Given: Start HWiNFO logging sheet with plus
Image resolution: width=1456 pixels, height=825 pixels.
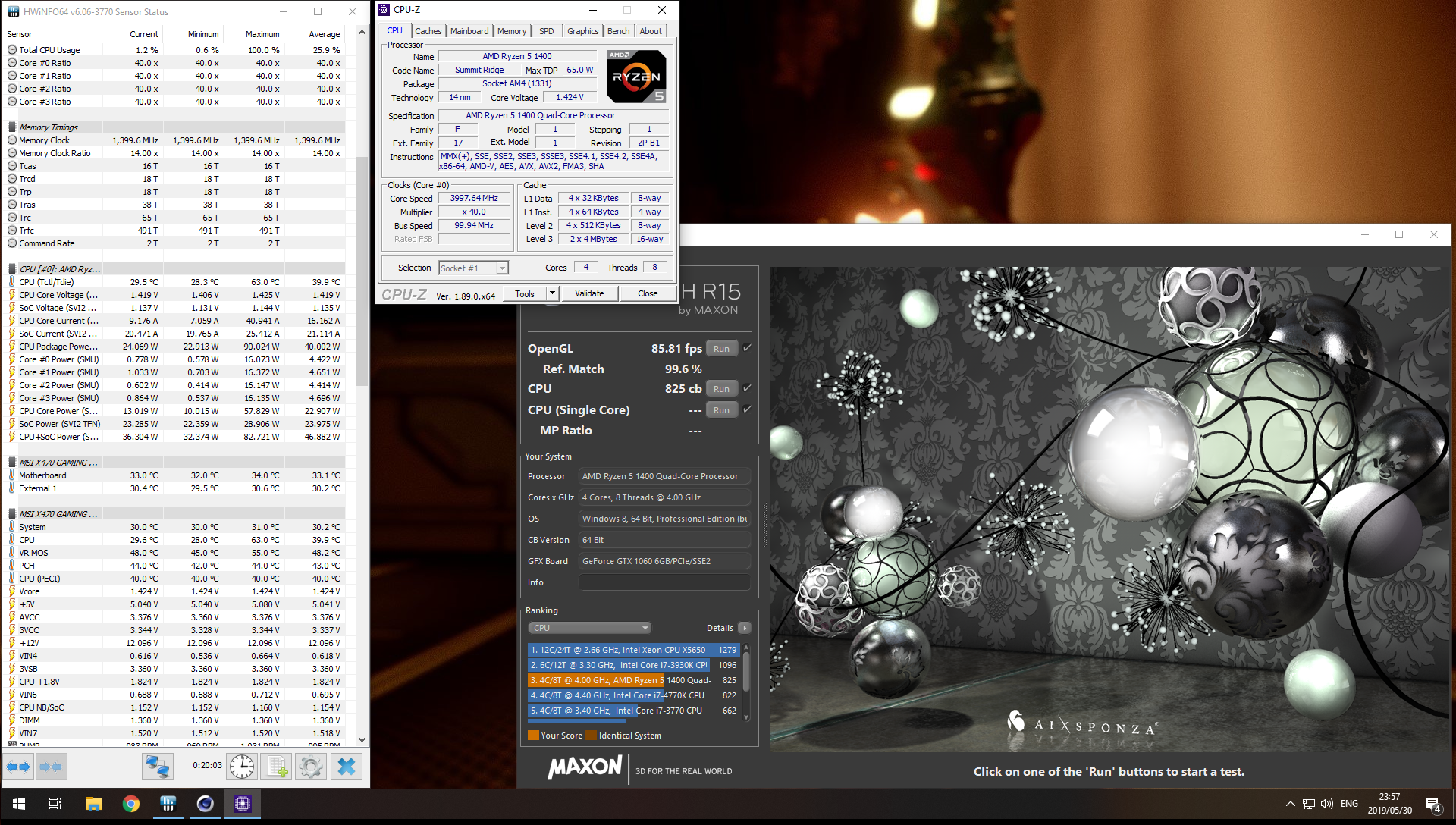Looking at the screenshot, I should click(277, 767).
